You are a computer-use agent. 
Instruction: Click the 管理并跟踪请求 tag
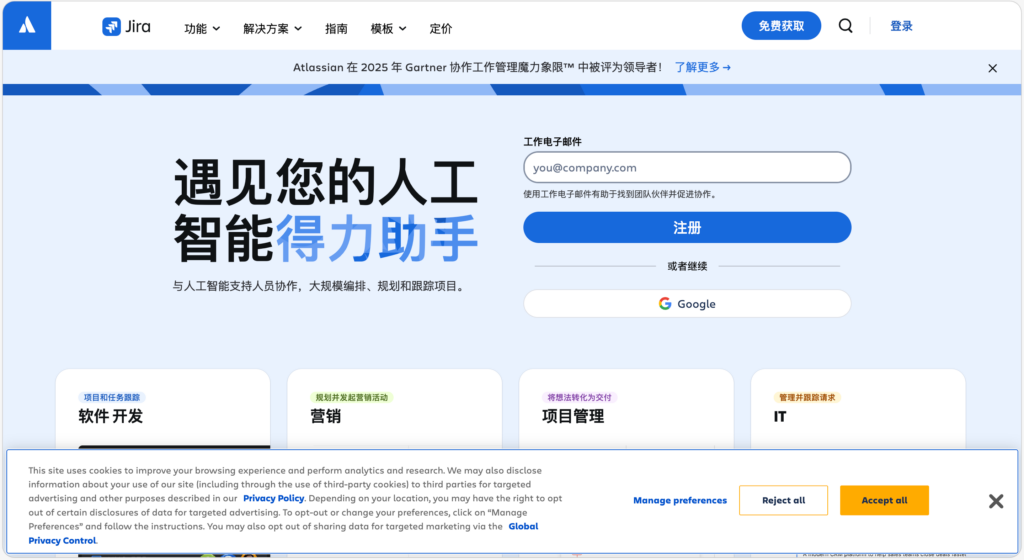(x=807, y=397)
